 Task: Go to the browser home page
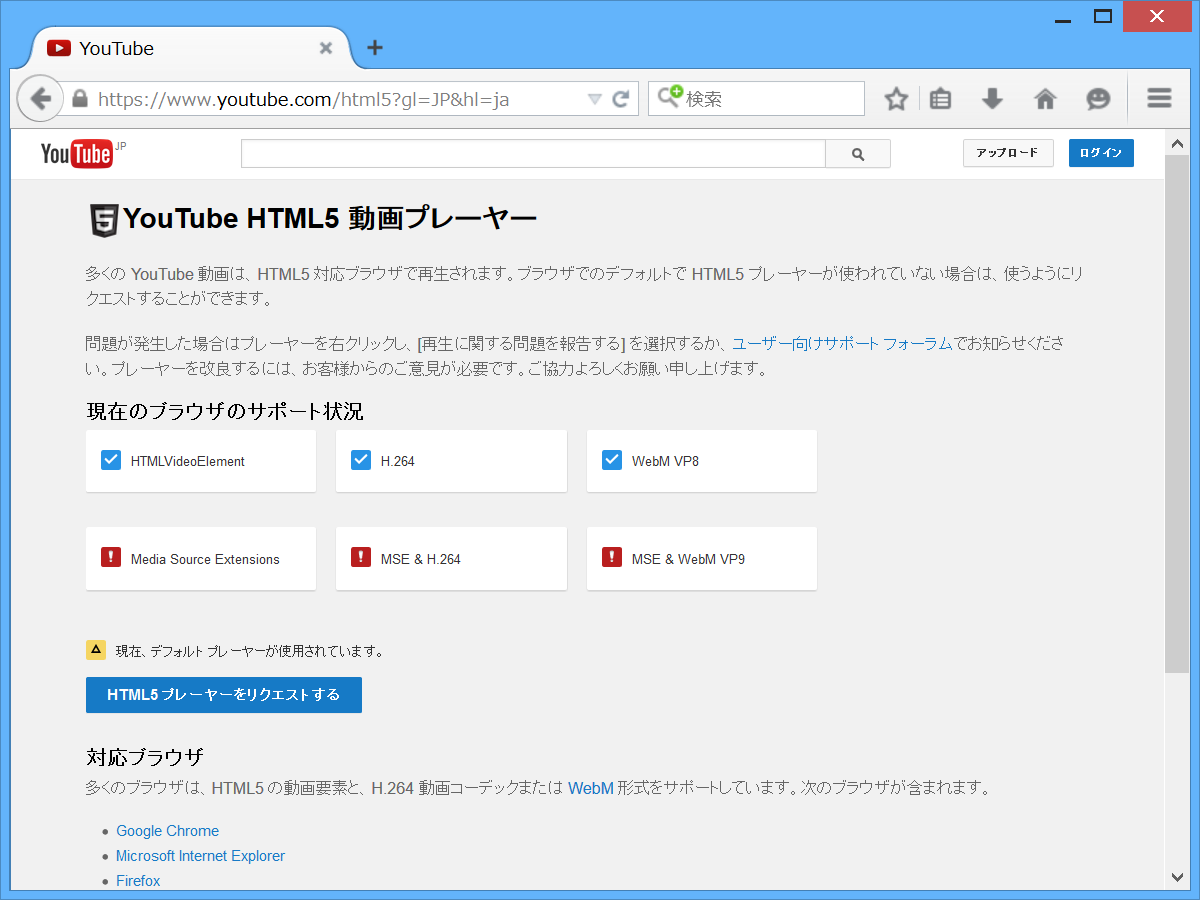[1045, 98]
